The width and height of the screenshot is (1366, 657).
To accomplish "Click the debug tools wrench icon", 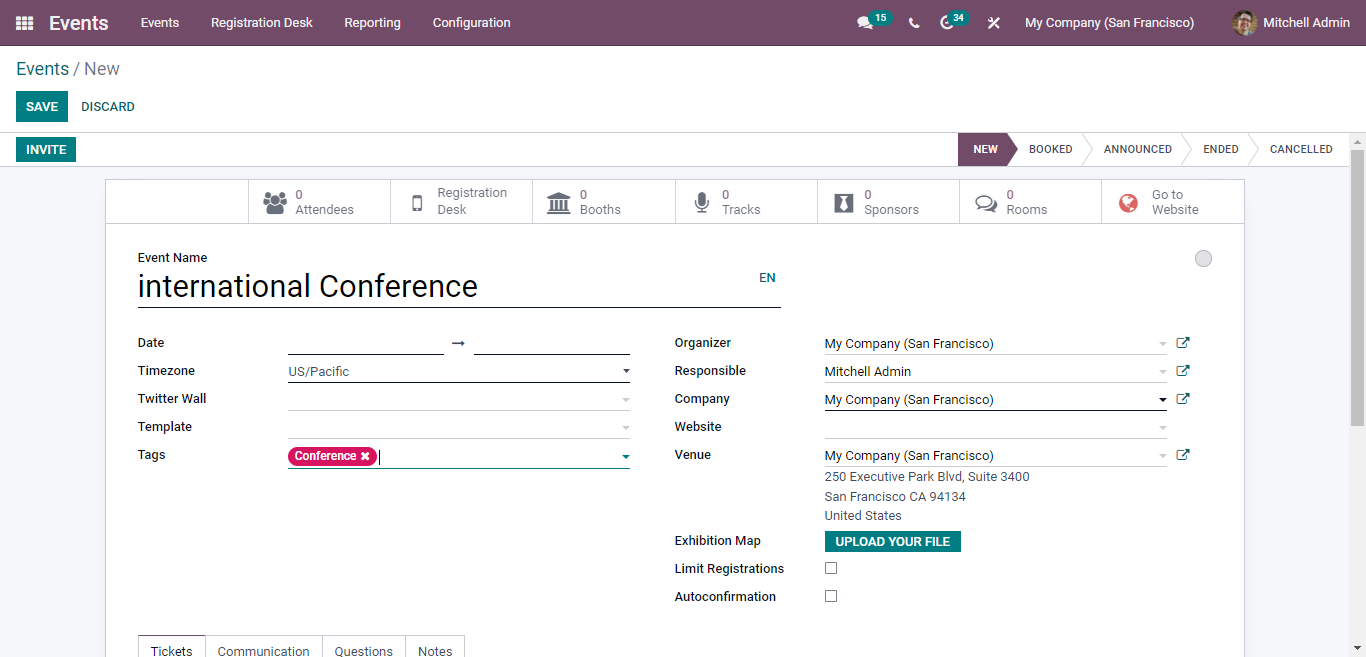I will (x=993, y=23).
